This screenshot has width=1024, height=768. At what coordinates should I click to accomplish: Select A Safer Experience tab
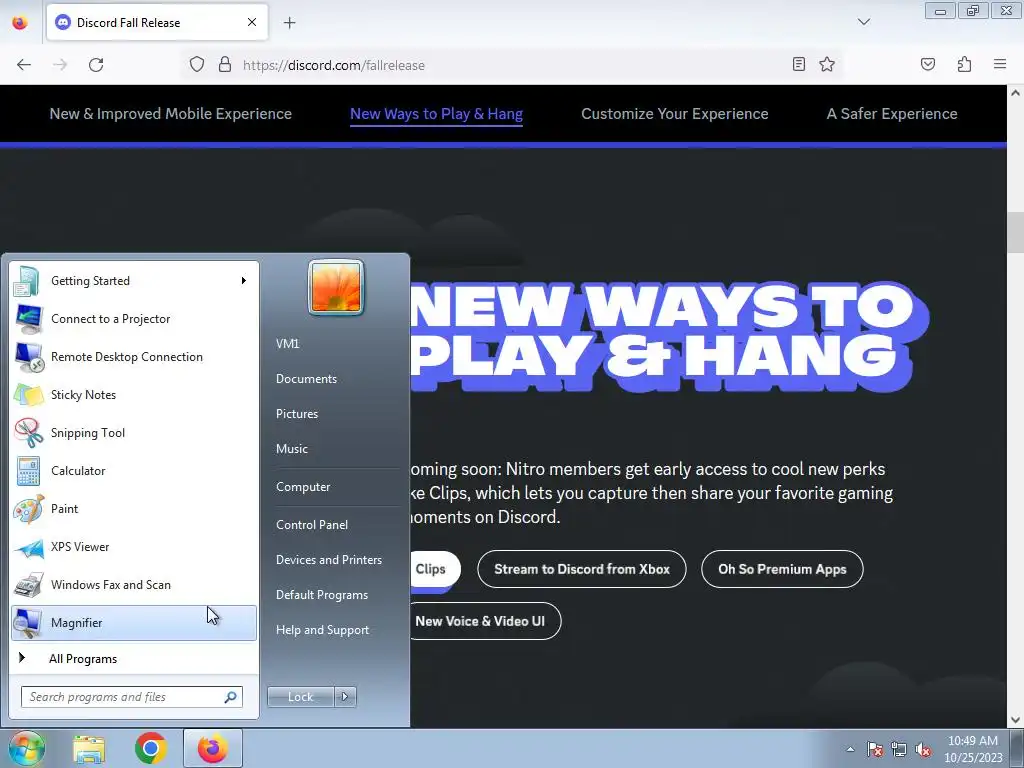point(892,114)
